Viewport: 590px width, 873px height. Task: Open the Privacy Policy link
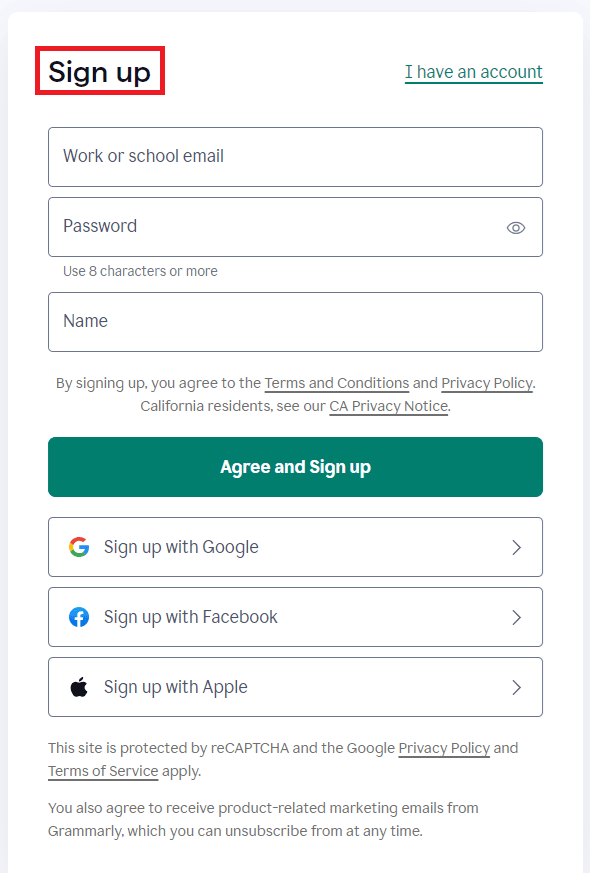click(x=486, y=383)
